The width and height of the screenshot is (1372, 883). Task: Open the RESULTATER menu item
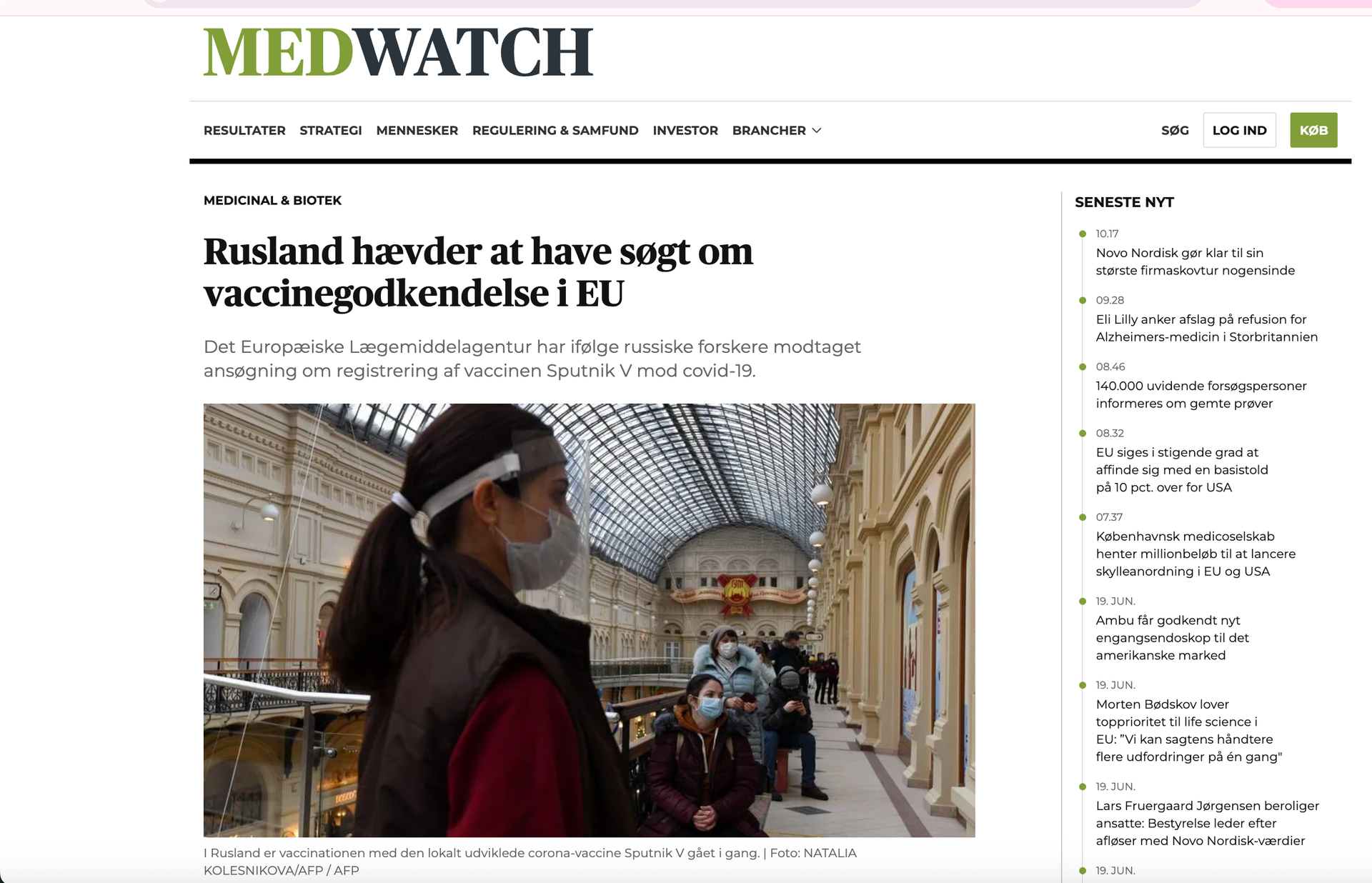click(244, 130)
